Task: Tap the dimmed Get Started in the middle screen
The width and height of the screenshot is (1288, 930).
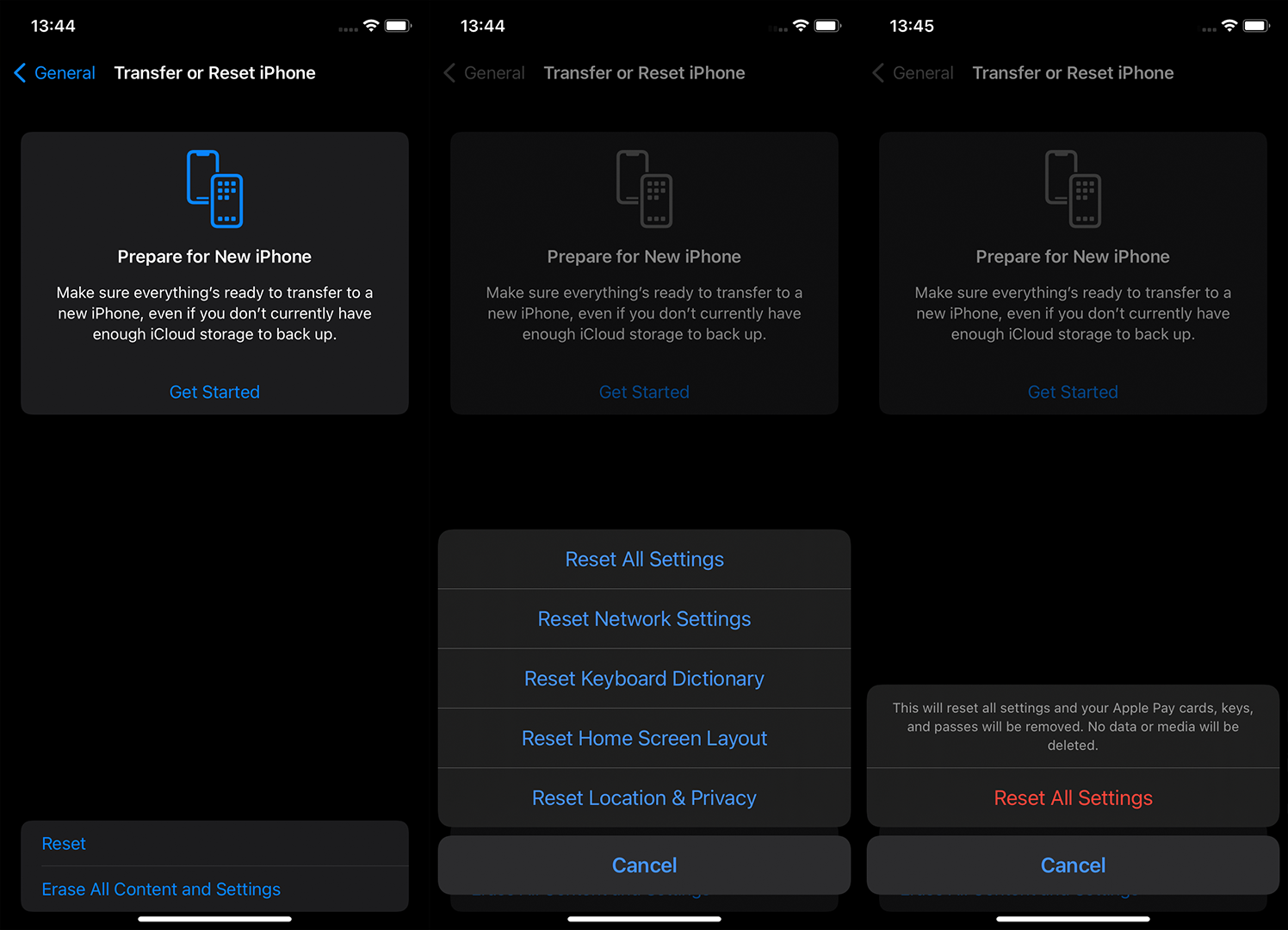Action: pos(644,392)
